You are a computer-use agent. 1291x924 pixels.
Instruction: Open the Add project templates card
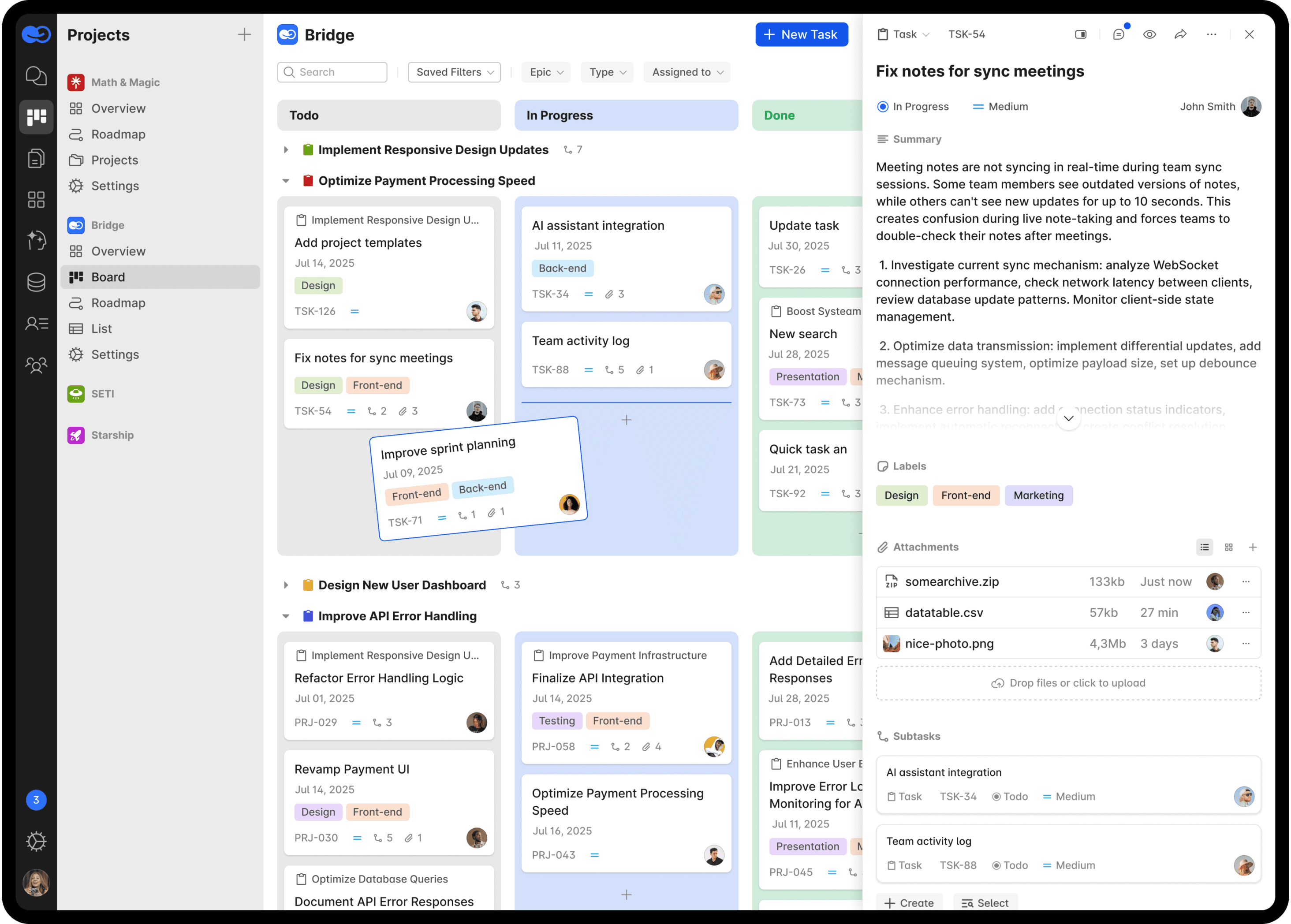pyautogui.click(x=388, y=268)
